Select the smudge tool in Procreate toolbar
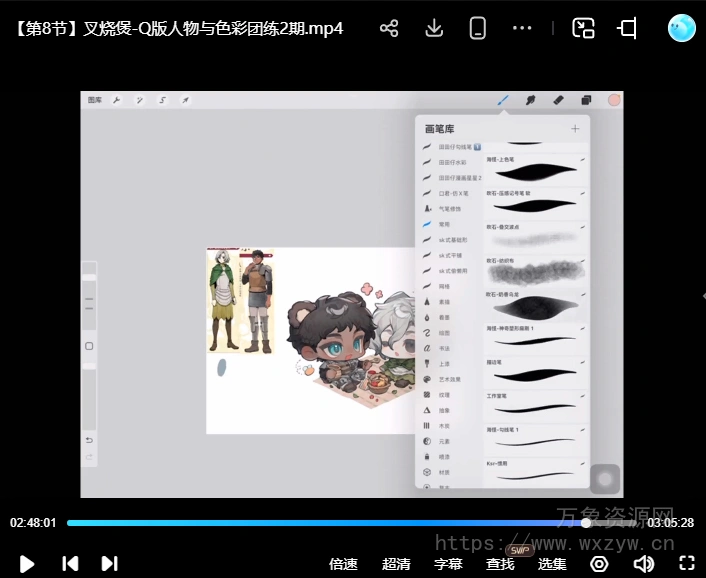Screen dimensions: 706x578 coord(531,100)
